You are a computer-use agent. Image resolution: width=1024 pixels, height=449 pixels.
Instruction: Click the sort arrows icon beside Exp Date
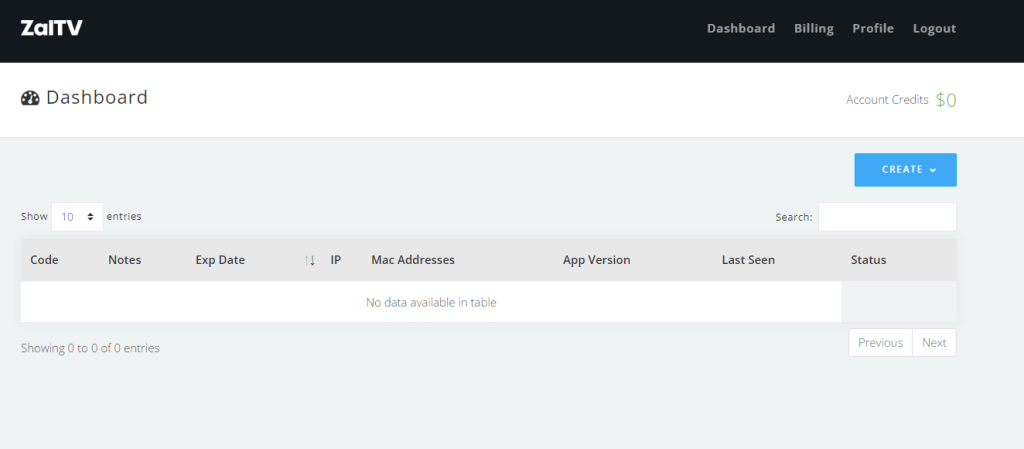[x=310, y=260]
